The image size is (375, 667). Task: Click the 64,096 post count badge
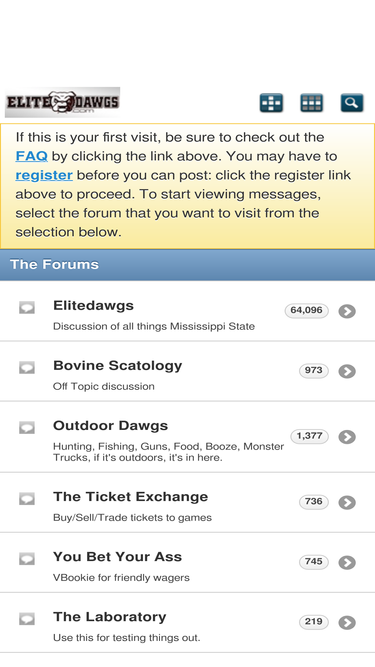pos(307,311)
